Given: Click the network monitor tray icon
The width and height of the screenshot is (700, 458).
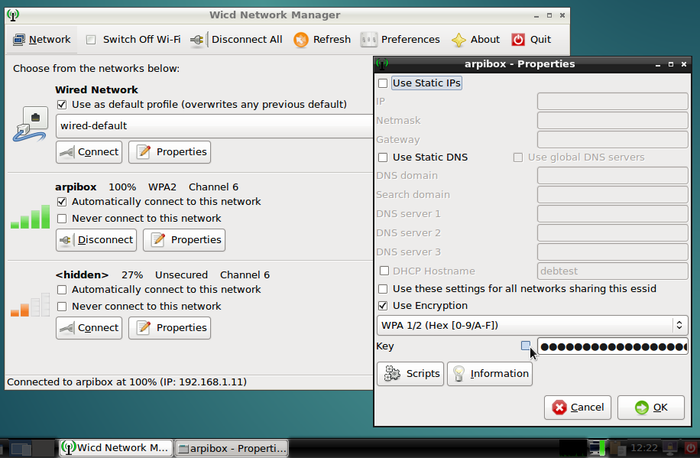Looking at the screenshot, I should pos(596,448).
